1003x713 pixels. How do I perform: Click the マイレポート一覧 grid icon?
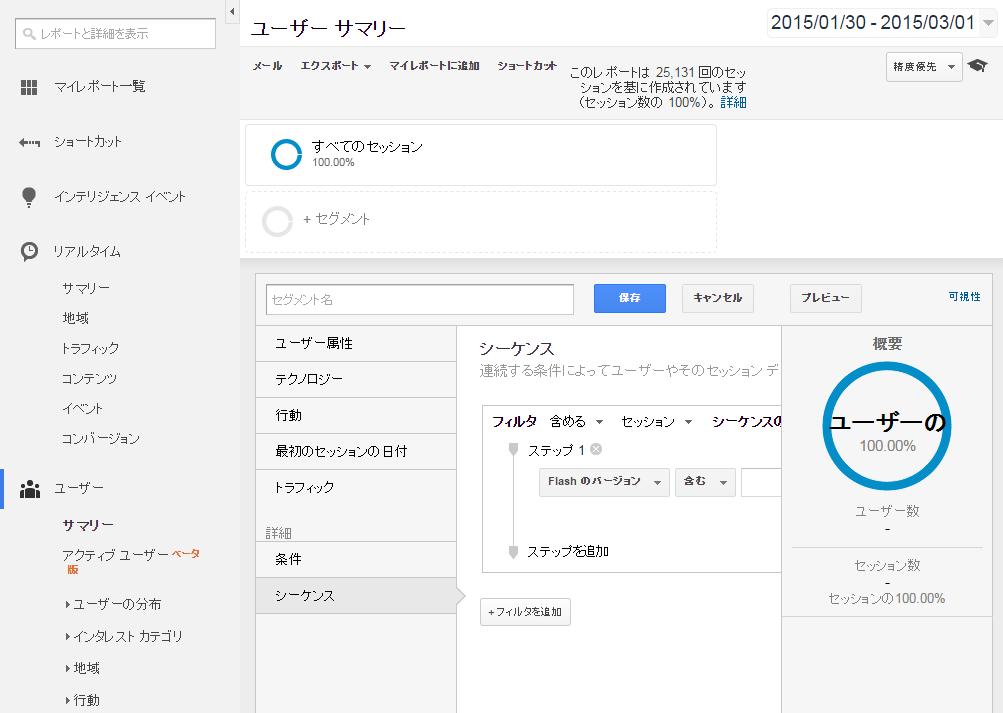pos(29,87)
